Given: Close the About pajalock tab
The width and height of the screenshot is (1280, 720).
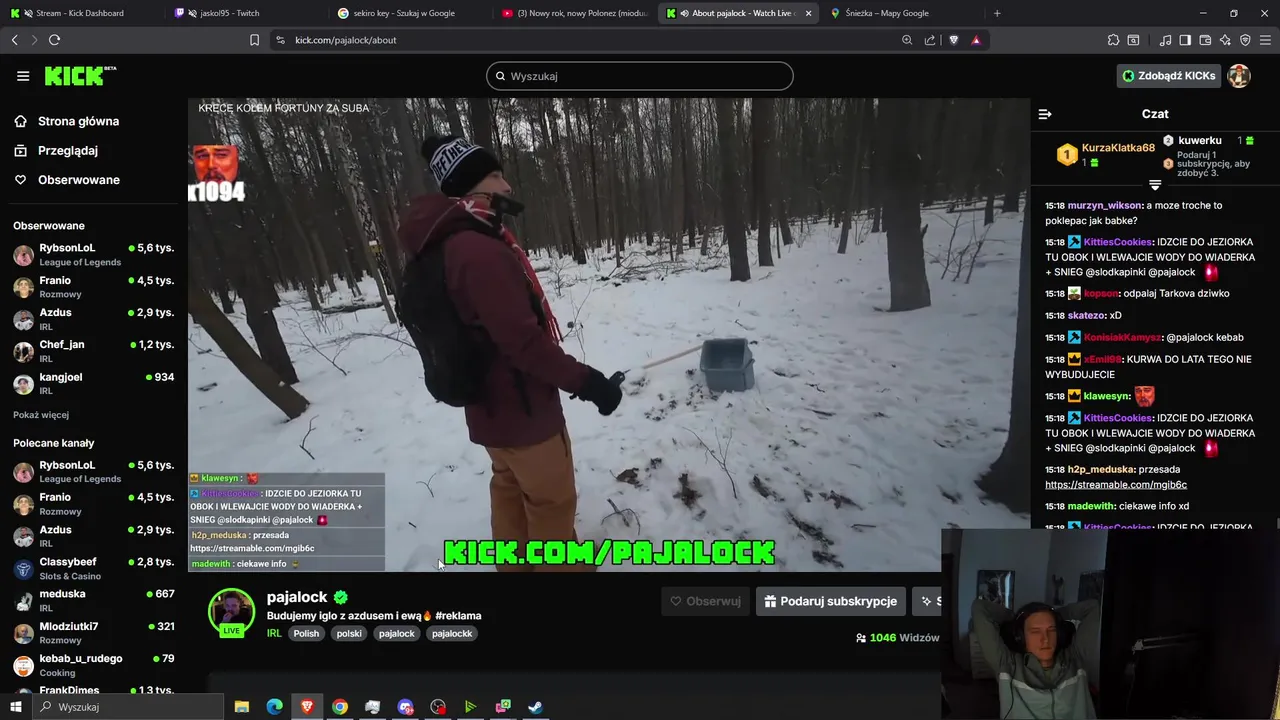Looking at the screenshot, I should pos(808,13).
